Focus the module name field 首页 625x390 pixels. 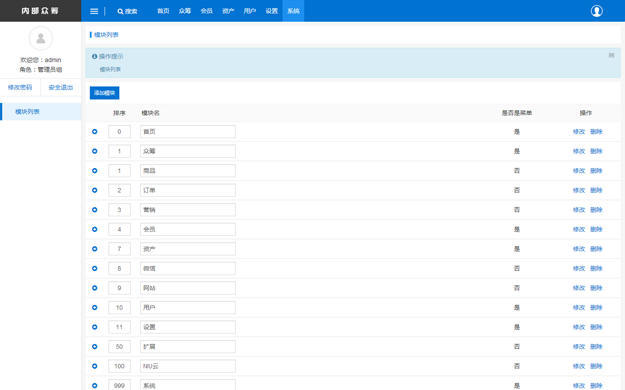point(188,132)
